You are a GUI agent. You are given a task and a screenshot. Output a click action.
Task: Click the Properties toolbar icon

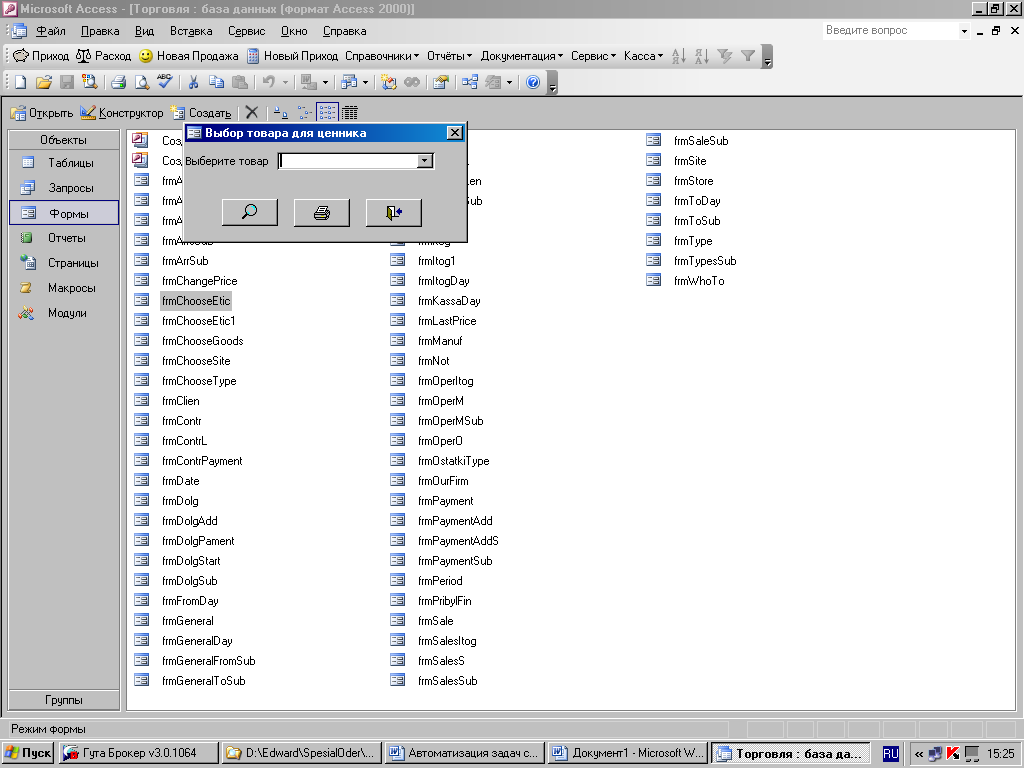click(x=441, y=82)
